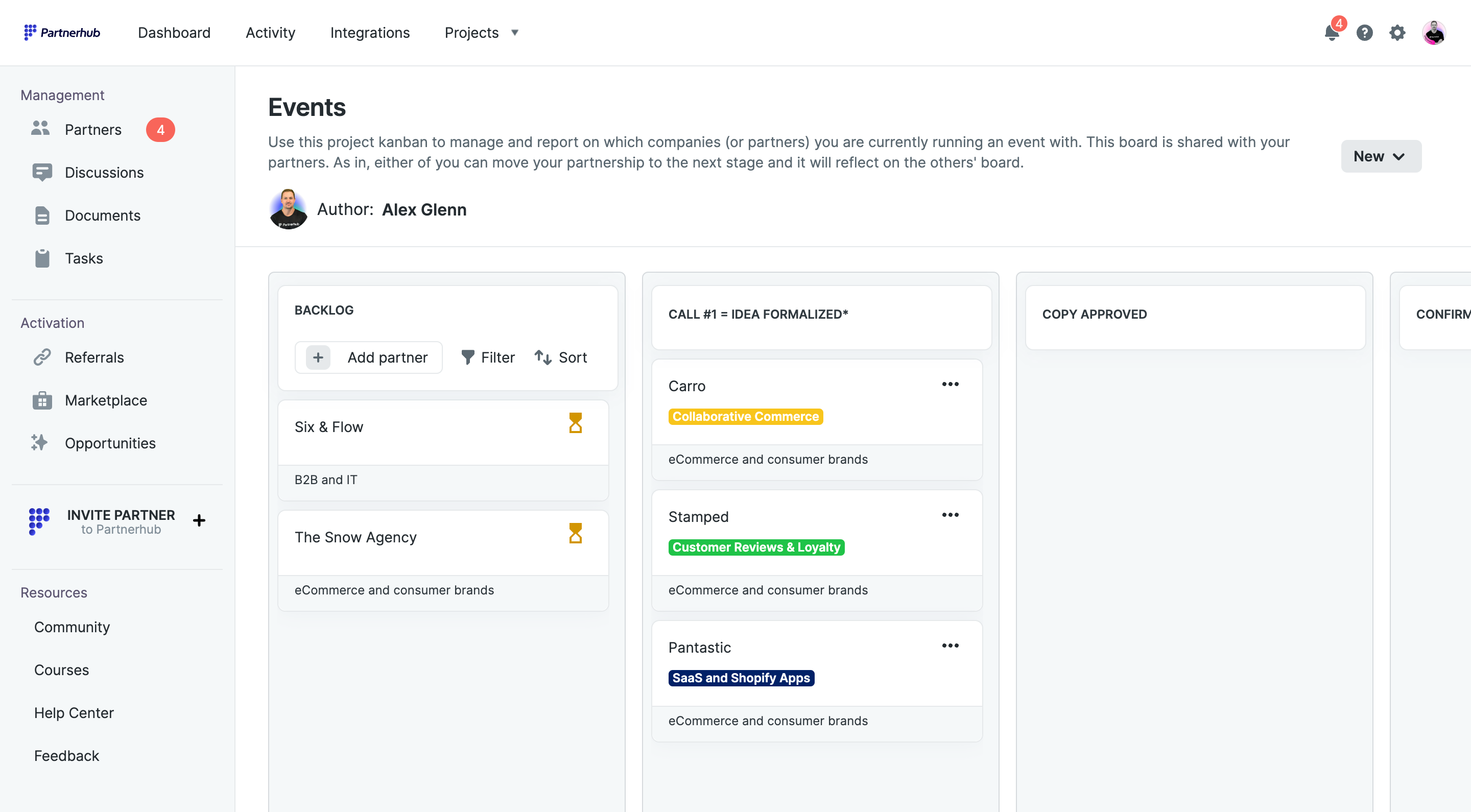This screenshot has width=1471, height=812.
Task: Click the Filter funnel icon in Backlog
Action: (x=468, y=357)
